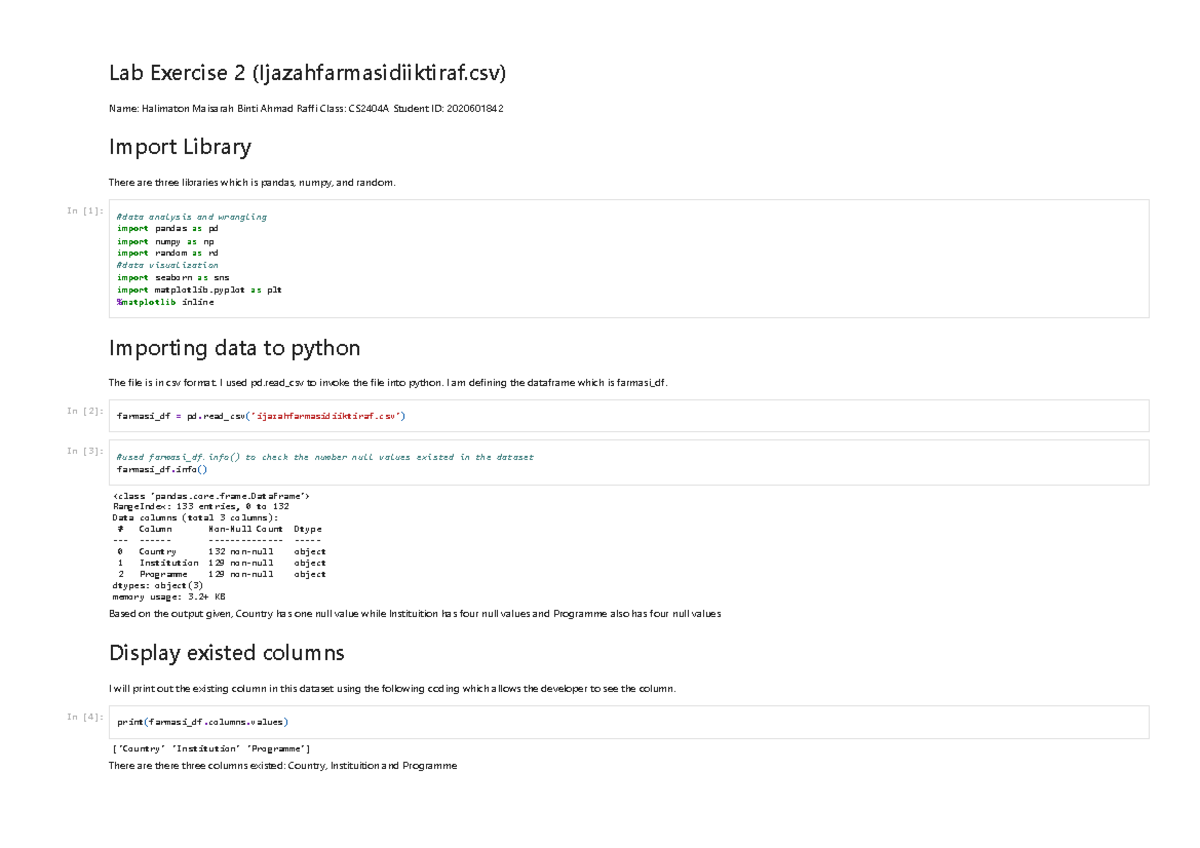Click the 'Display existed columns' heading

pos(226,653)
